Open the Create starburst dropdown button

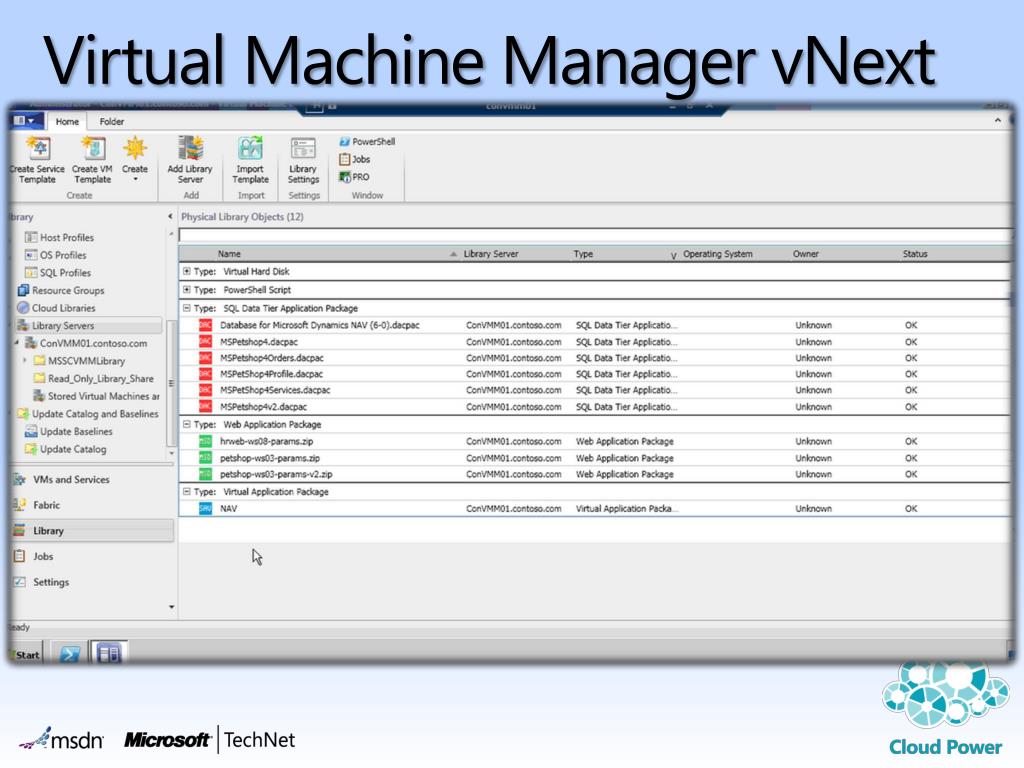coord(135,160)
